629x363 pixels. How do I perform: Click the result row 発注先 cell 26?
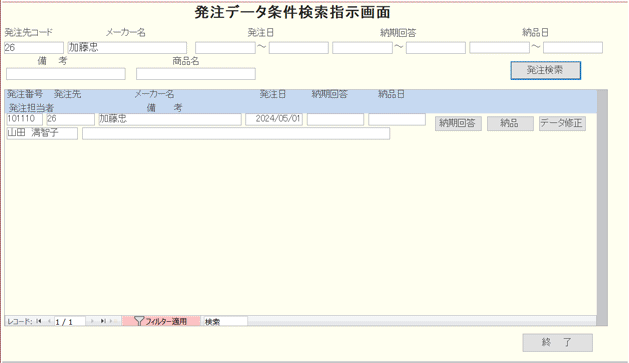(x=71, y=119)
